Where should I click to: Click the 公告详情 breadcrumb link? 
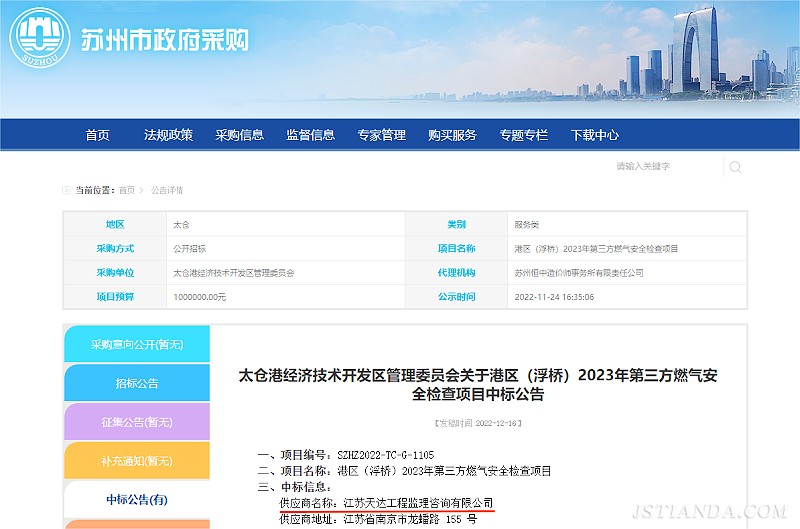click(167, 190)
